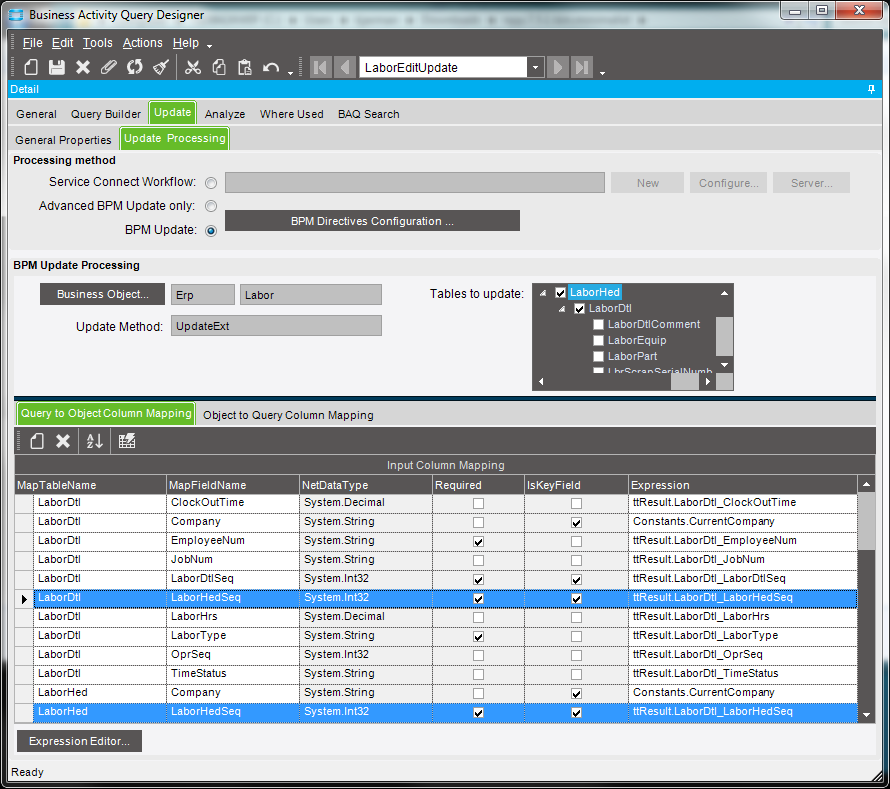This screenshot has width=890, height=789.
Task: Open the File menu
Action: click(32, 43)
